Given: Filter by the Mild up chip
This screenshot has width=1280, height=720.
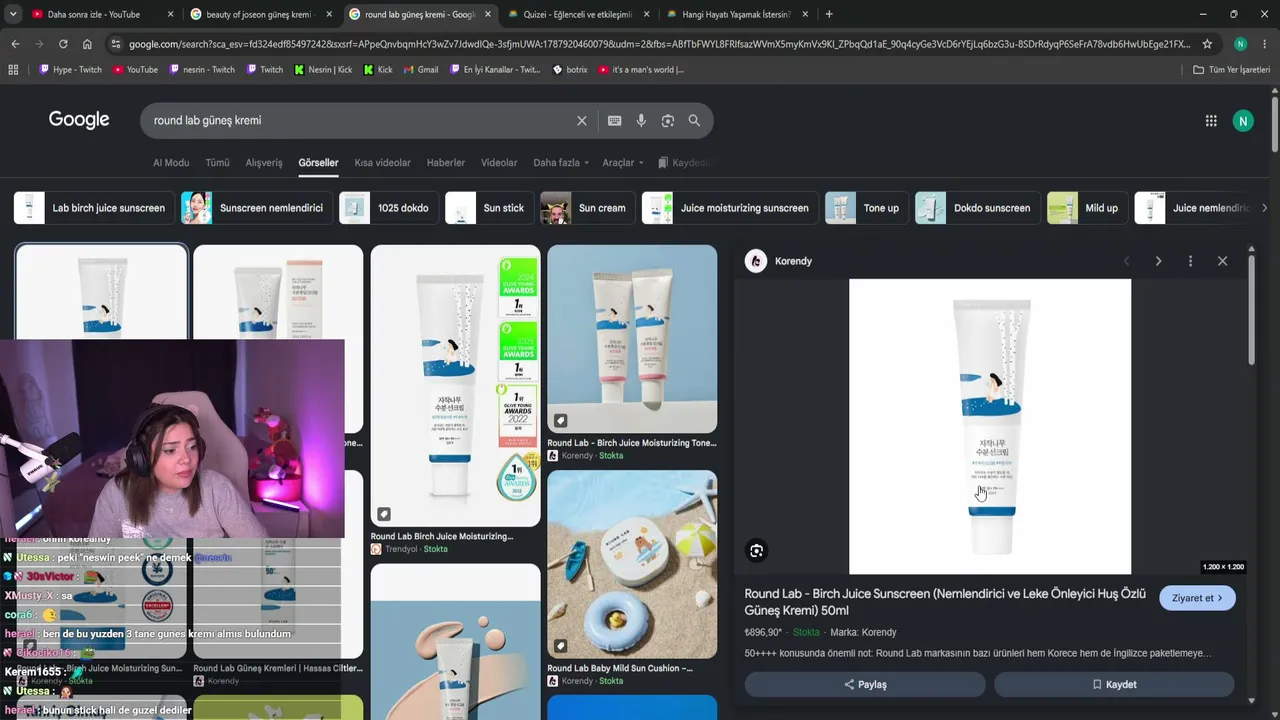Looking at the screenshot, I should tap(1088, 208).
